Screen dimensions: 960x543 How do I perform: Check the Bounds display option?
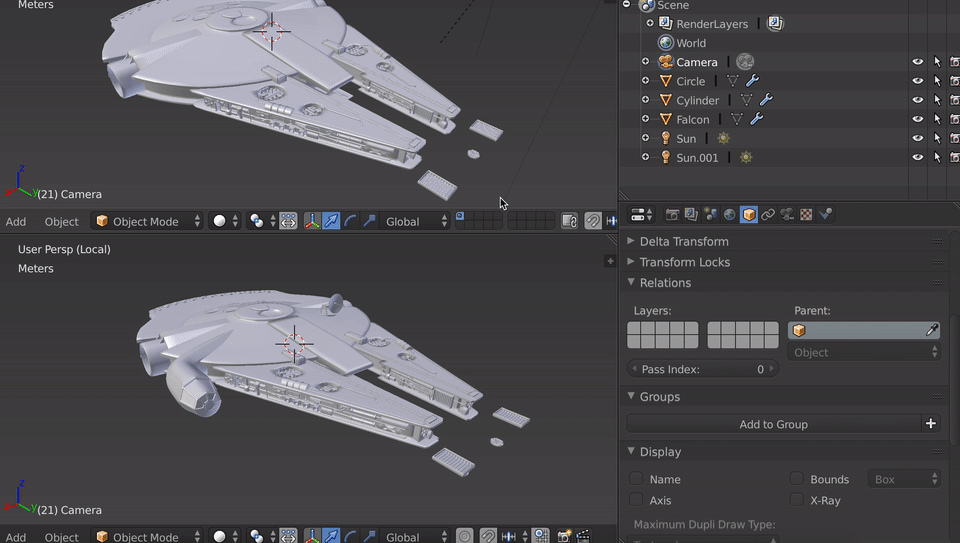click(x=797, y=480)
